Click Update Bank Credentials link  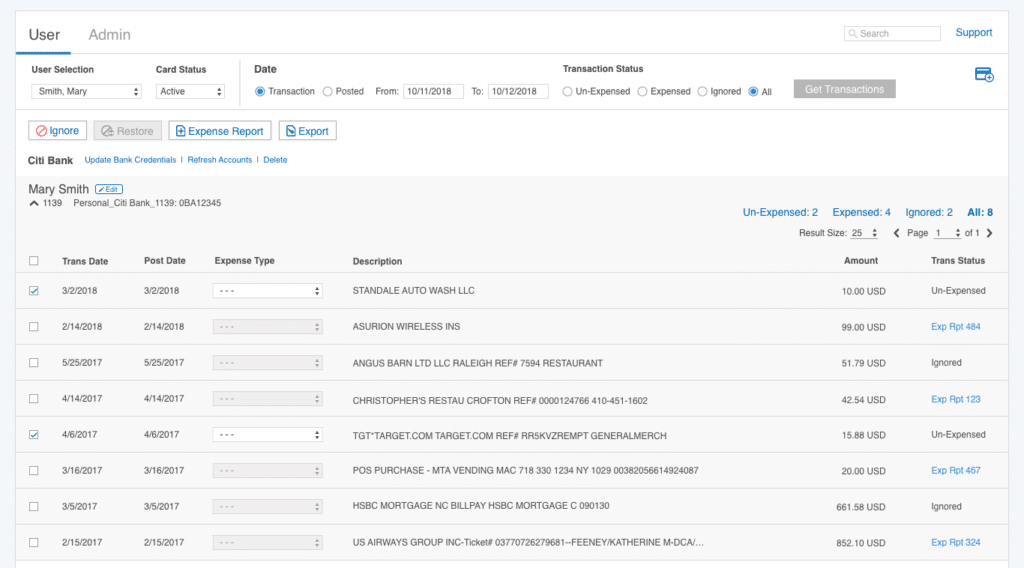point(130,160)
